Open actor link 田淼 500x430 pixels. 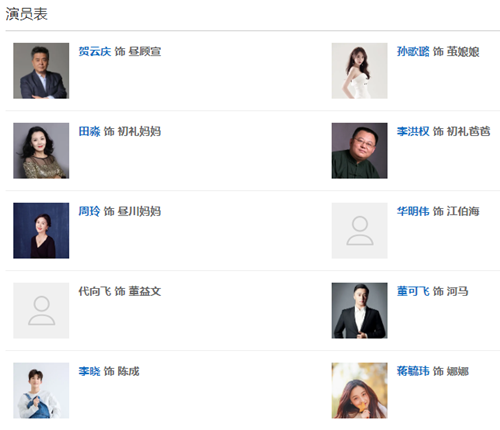coord(89,131)
